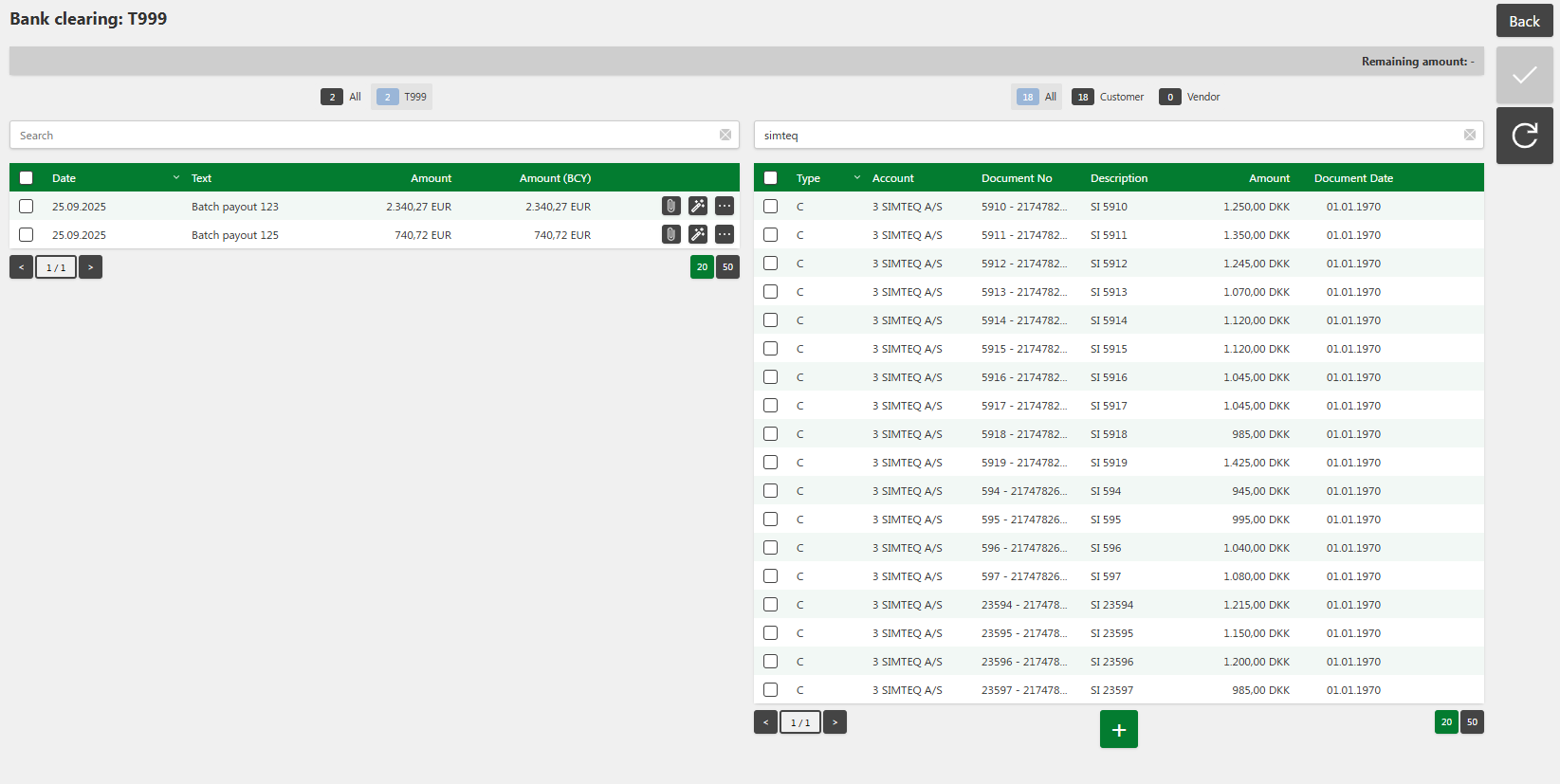The image size is (1560, 784).
Task: Sort via Date column dropdown arrow
Action: [x=176, y=177]
